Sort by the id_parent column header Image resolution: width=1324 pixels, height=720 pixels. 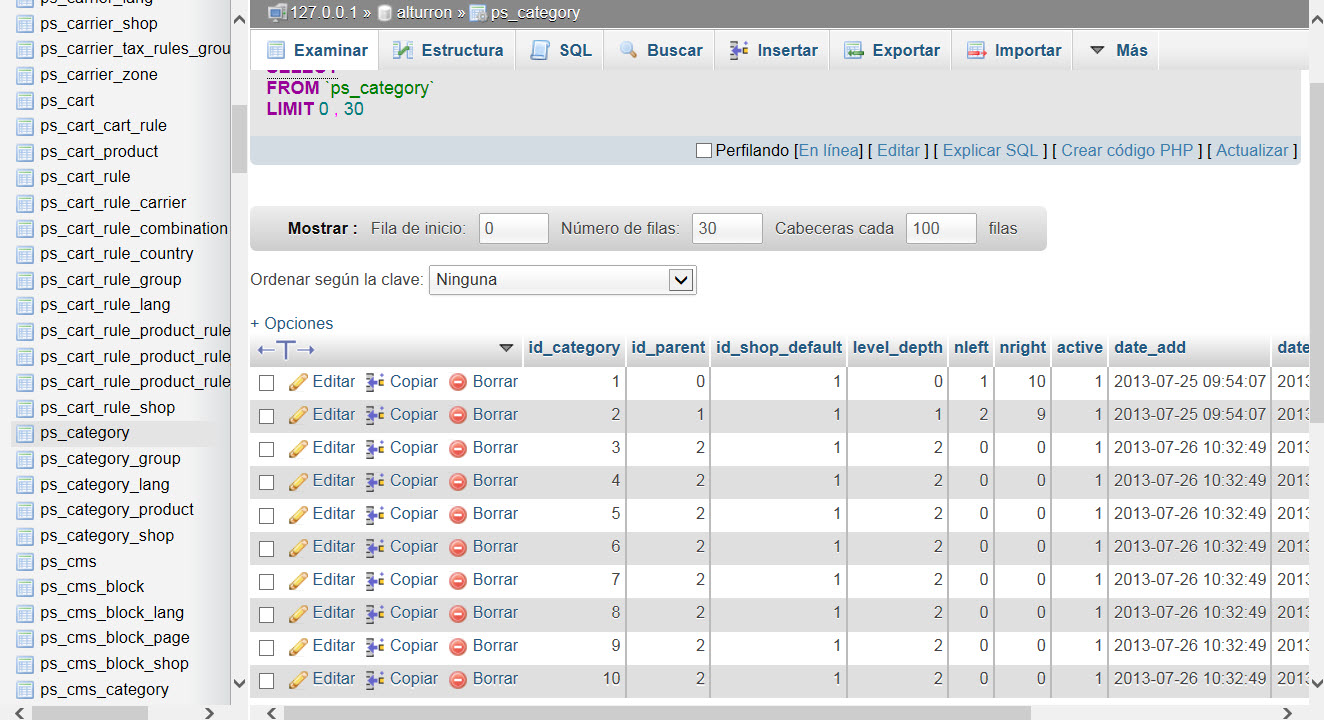point(669,348)
